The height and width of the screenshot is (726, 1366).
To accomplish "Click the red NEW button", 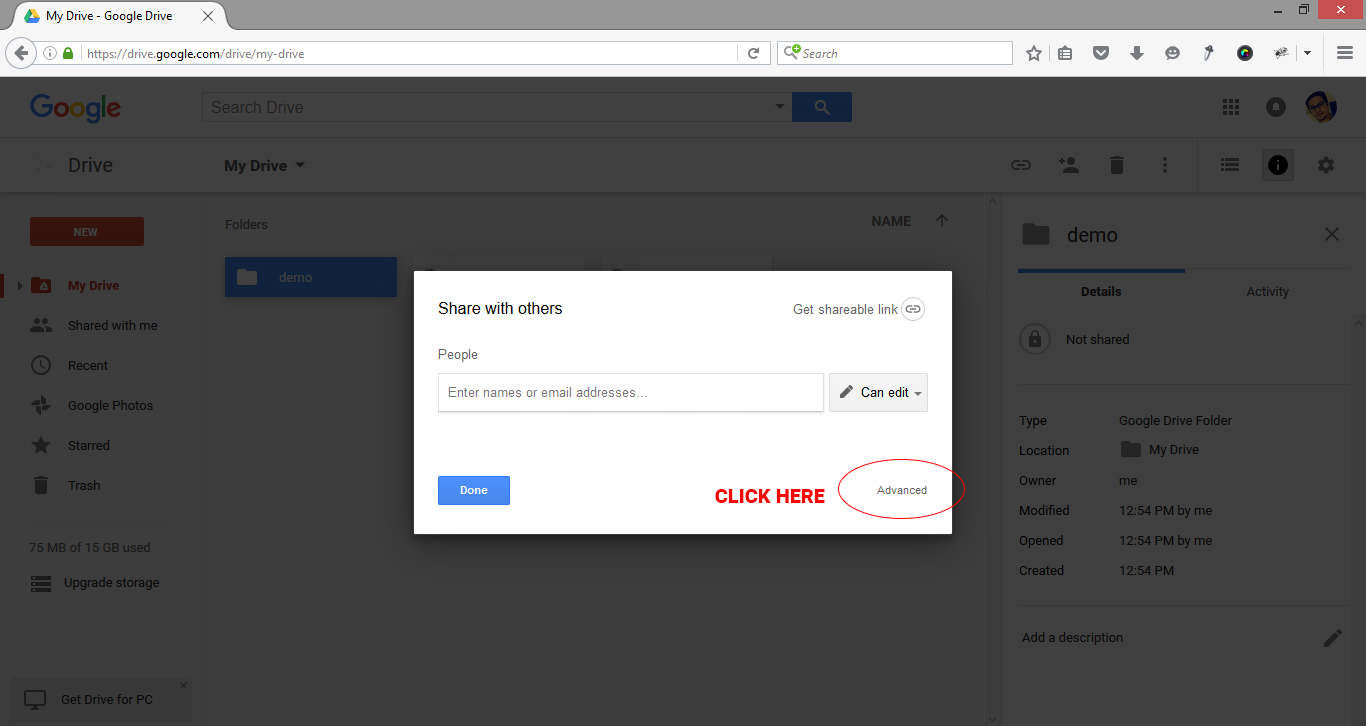I will (x=86, y=231).
